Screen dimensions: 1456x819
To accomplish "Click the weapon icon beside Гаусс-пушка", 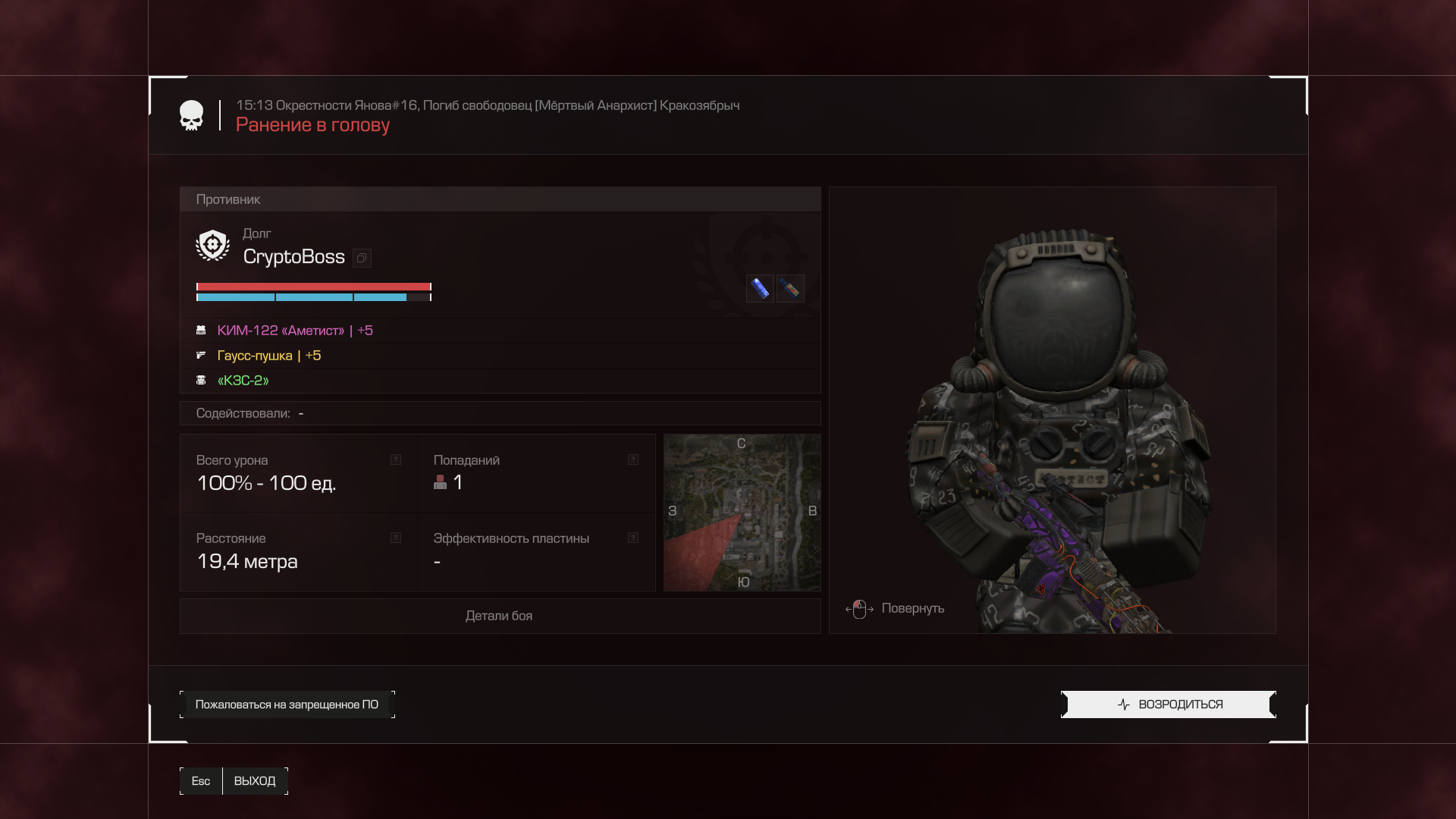I will coord(201,355).
